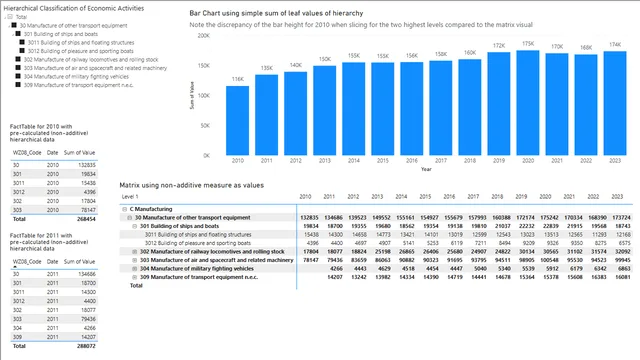Uncheck the 301 Building of ships and boats slicer checkbox
Image resolution: width=640 pixels, height=360 pixels.
pos(18,34)
